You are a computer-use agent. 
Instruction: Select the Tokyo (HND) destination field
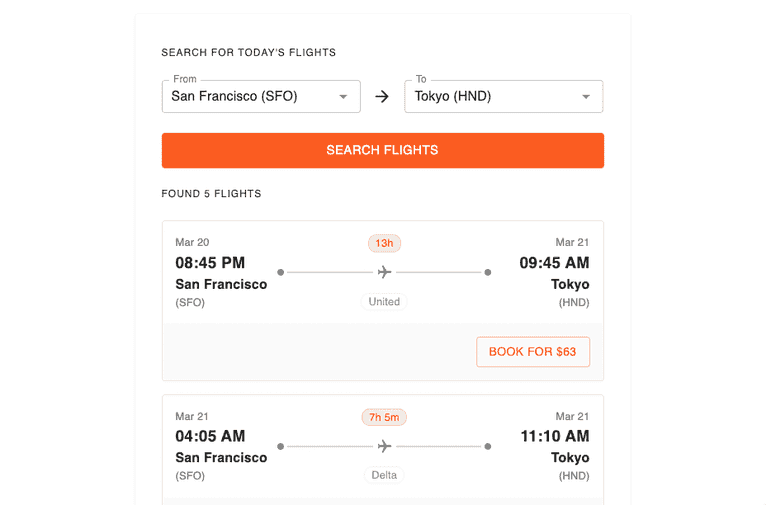point(490,97)
